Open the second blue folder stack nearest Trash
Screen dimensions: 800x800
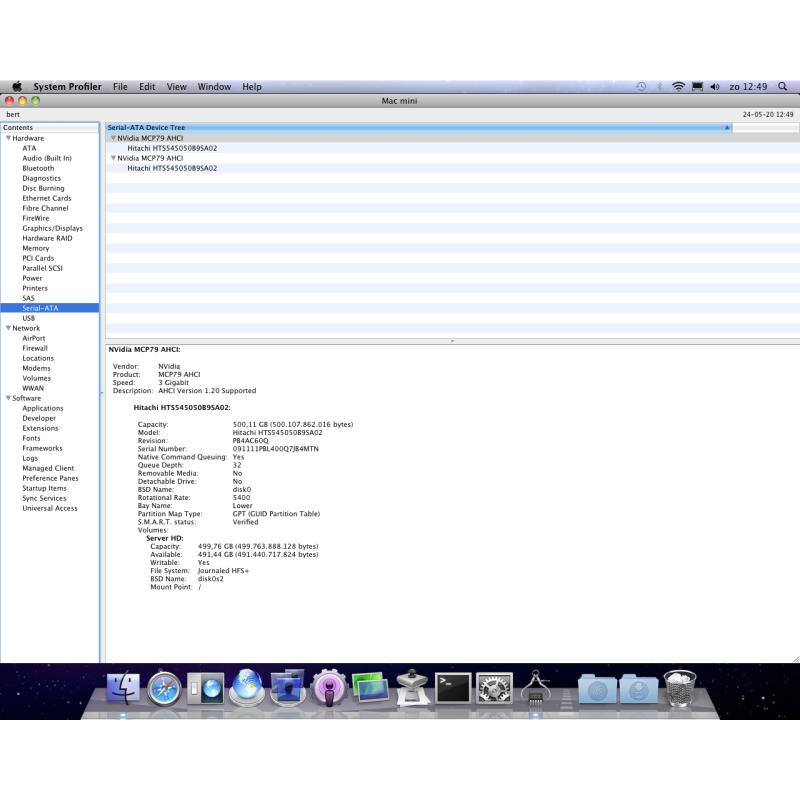[638, 689]
